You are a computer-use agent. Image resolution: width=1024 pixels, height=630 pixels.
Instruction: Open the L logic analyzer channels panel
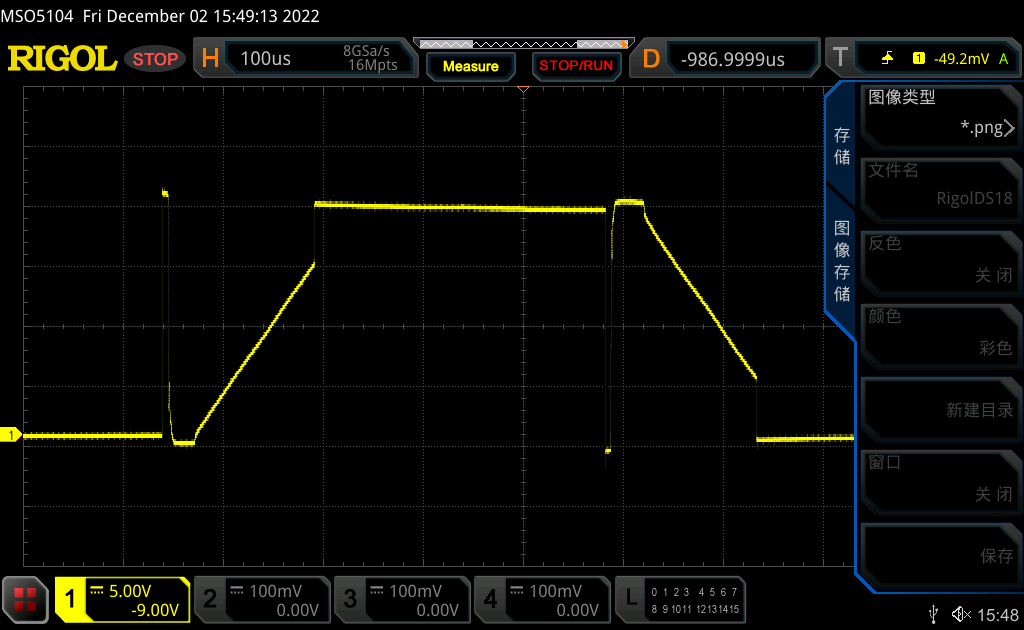point(680,599)
